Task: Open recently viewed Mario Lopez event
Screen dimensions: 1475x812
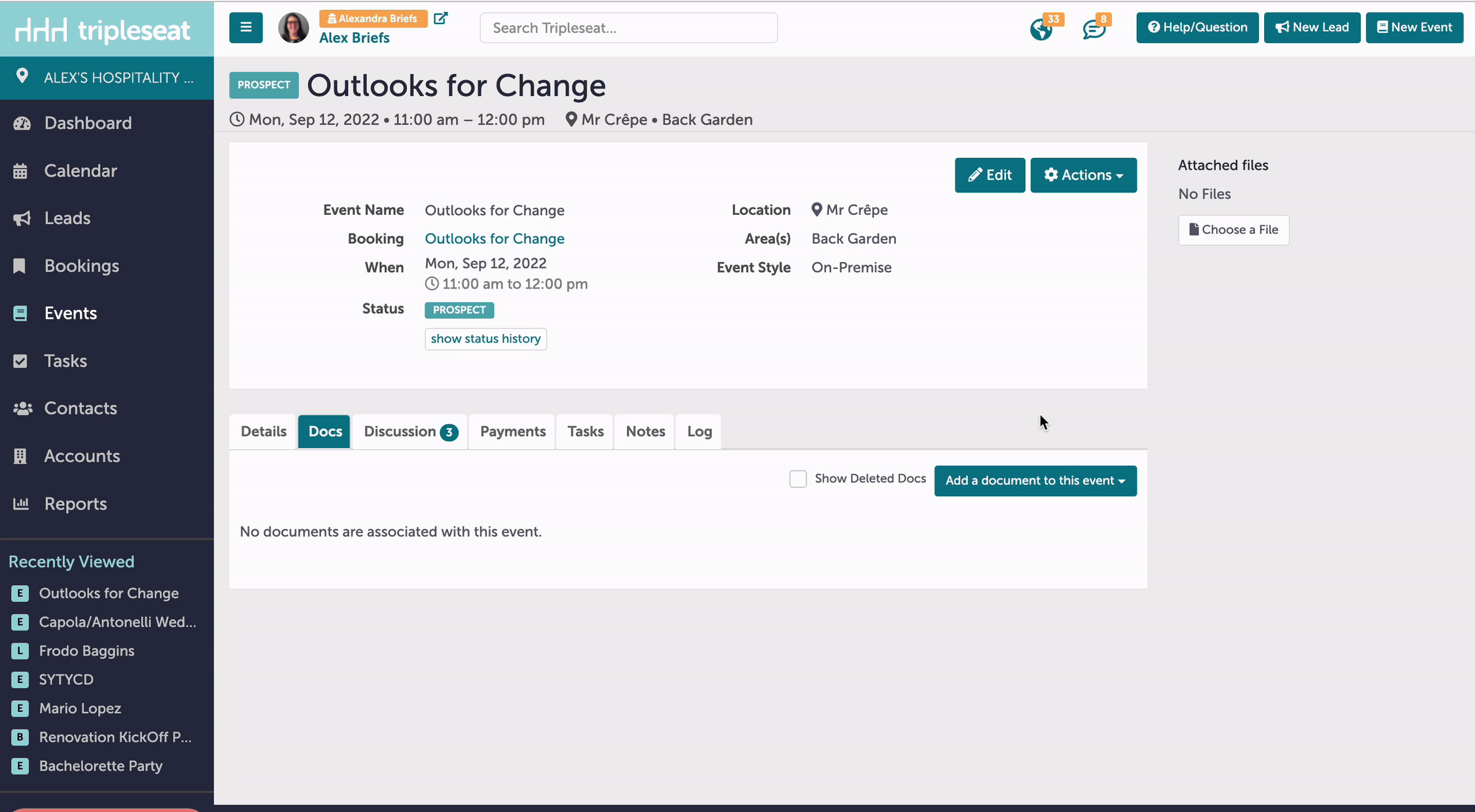Action: click(80, 708)
